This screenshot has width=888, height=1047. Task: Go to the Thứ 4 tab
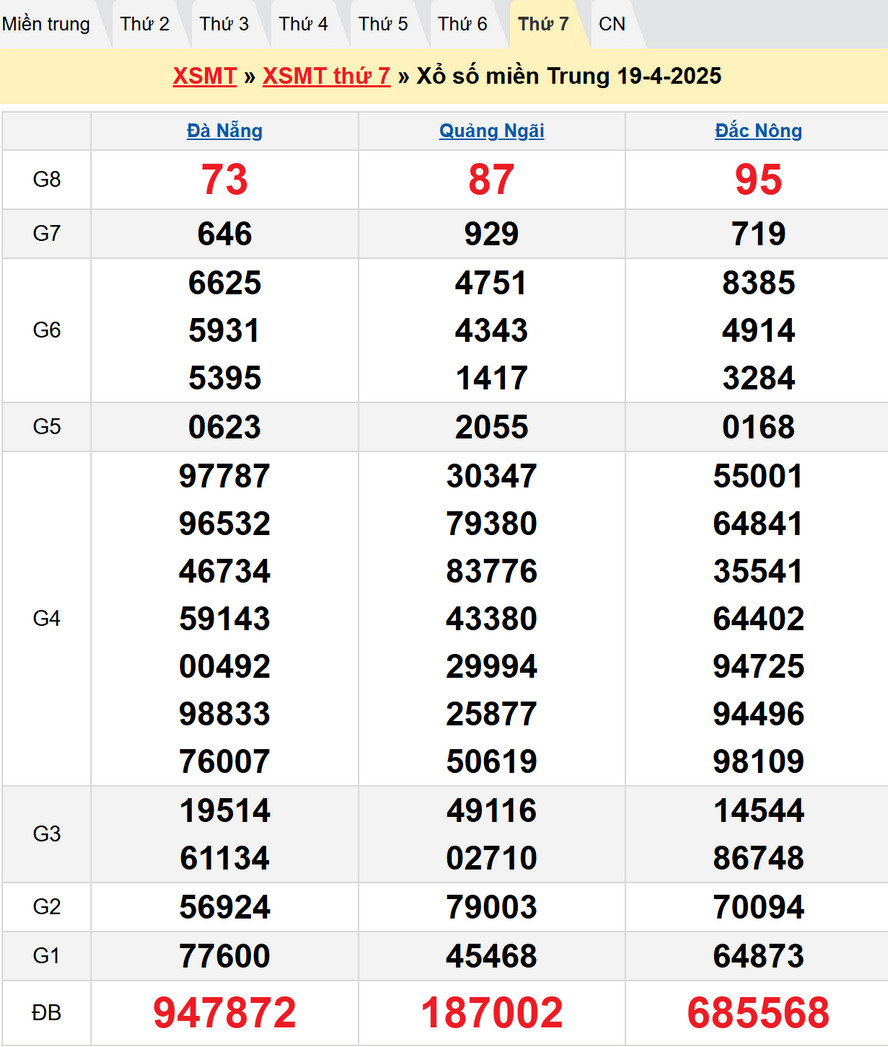[x=303, y=24]
